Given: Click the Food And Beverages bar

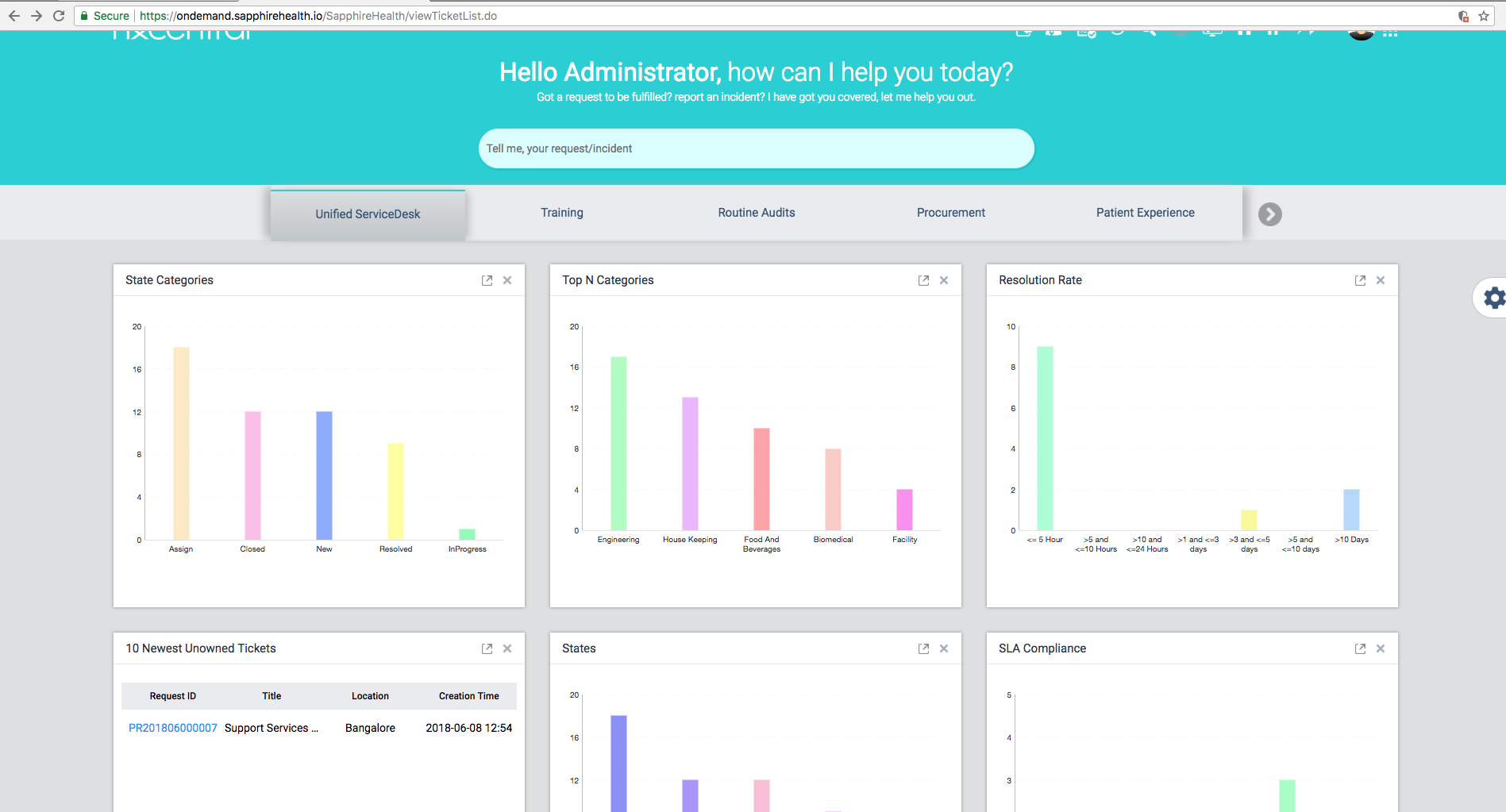Looking at the screenshot, I should pyautogui.click(x=761, y=479).
